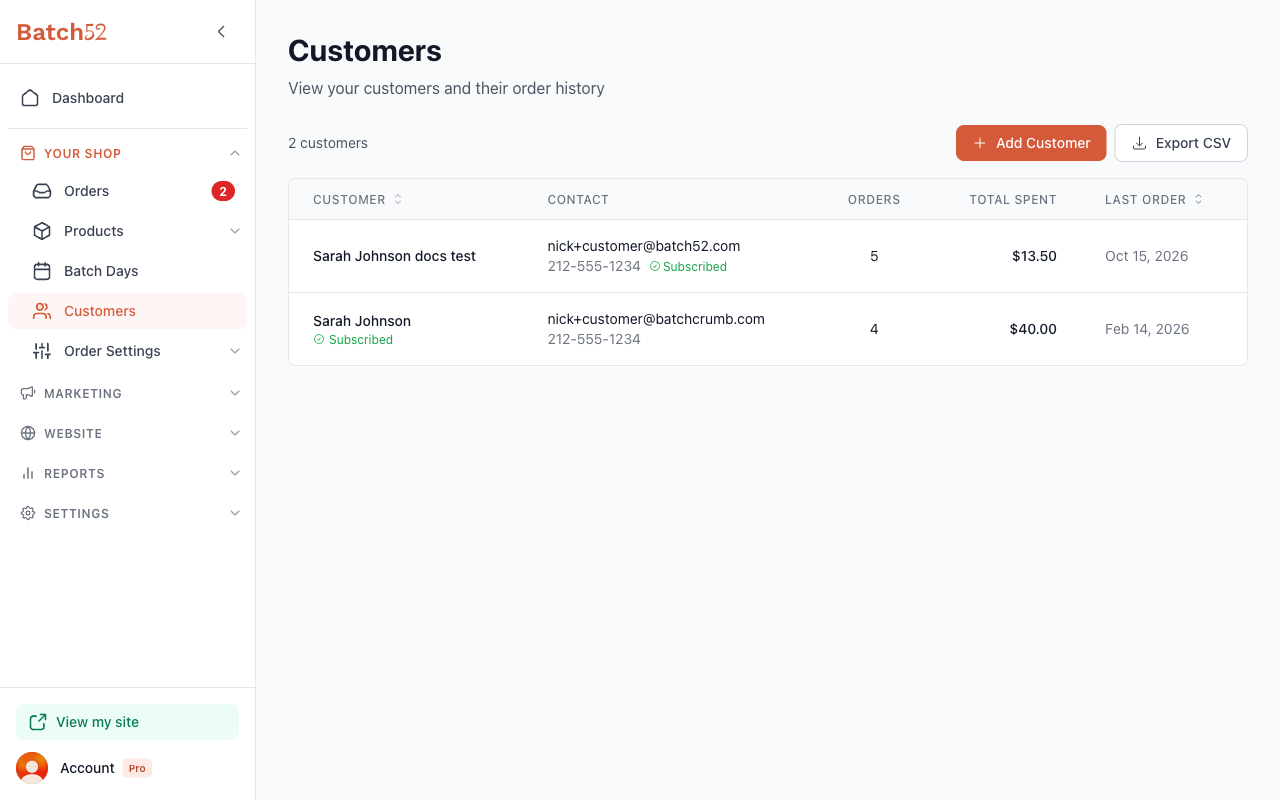Click the Dashboard home icon
Image resolution: width=1280 pixels, height=800 pixels.
click(30, 98)
